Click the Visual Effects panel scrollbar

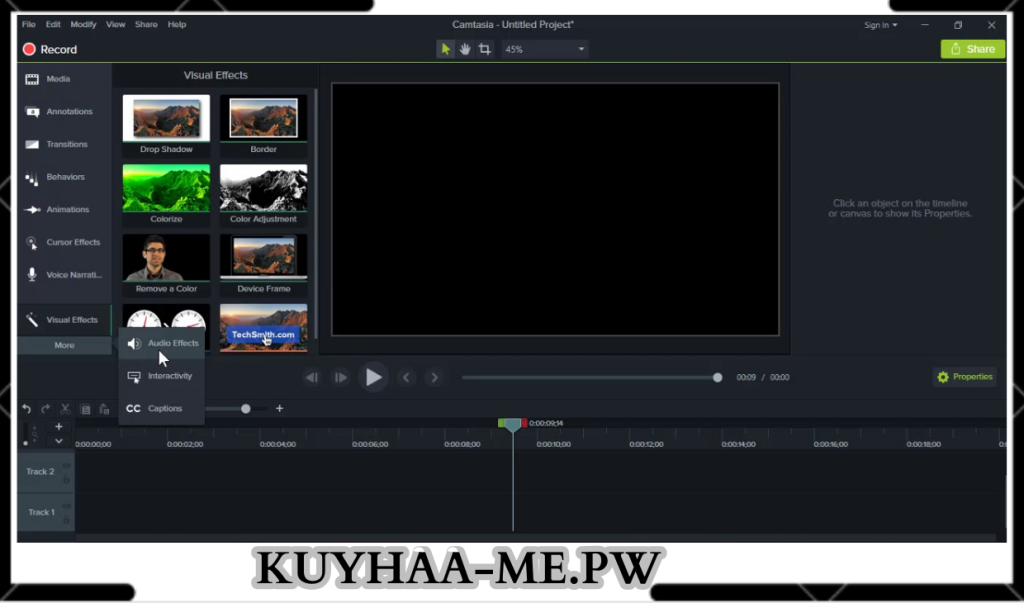(316, 213)
